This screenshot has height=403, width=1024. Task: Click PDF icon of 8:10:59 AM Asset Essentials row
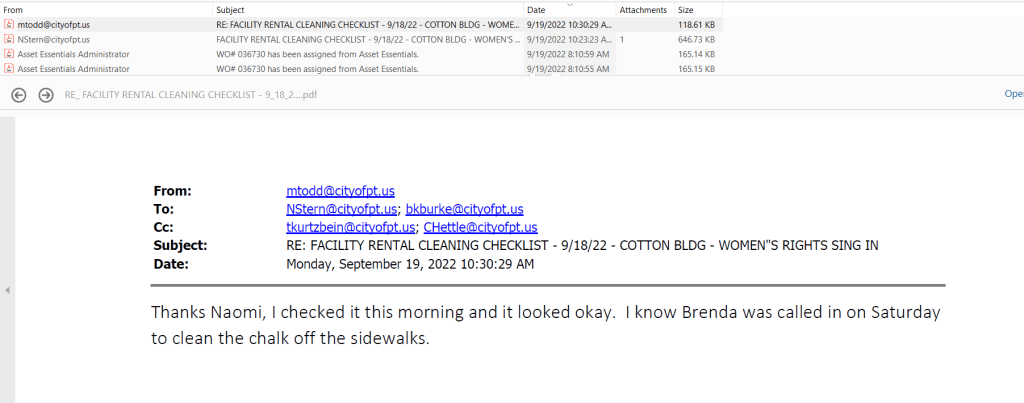pos(9,53)
